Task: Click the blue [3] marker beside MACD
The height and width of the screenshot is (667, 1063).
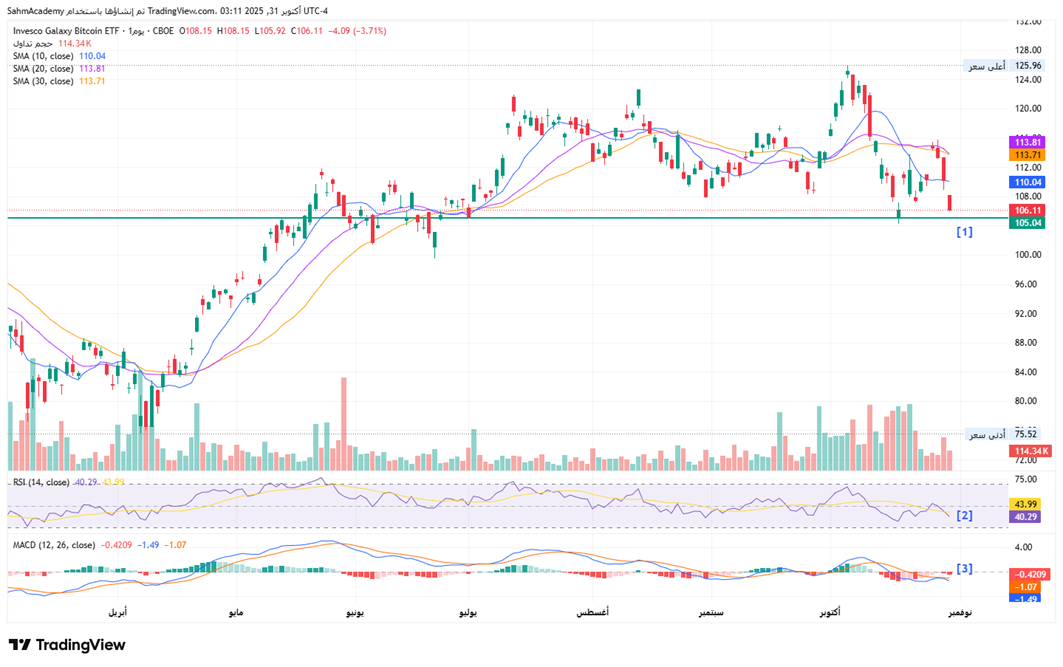Action: point(964,569)
